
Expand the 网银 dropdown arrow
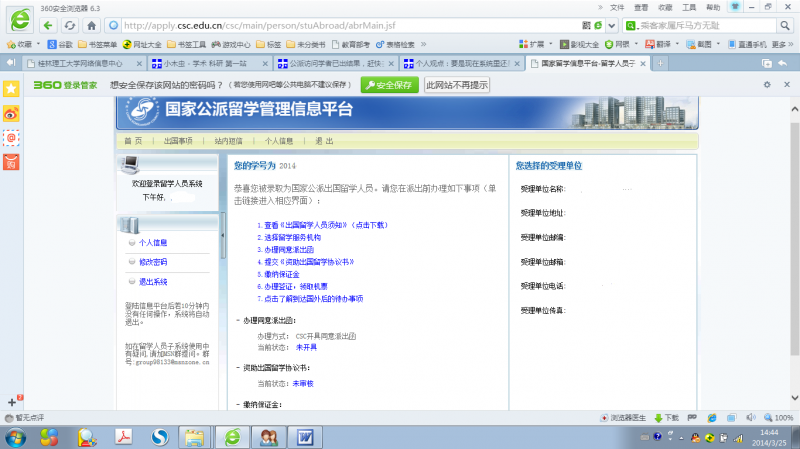[636, 44]
